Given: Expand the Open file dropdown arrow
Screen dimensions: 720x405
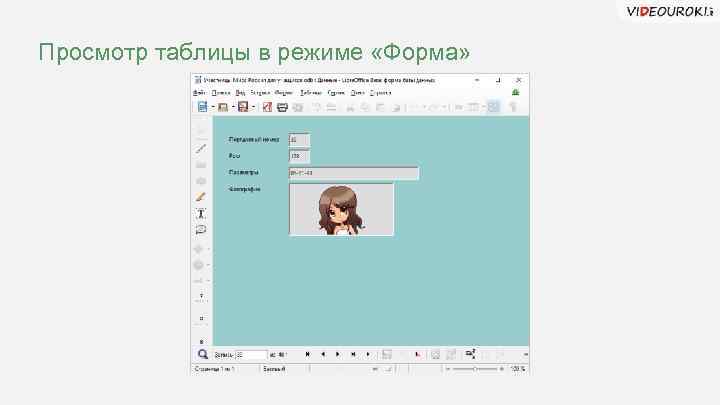Looking at the screenshot, I should 233,107.
